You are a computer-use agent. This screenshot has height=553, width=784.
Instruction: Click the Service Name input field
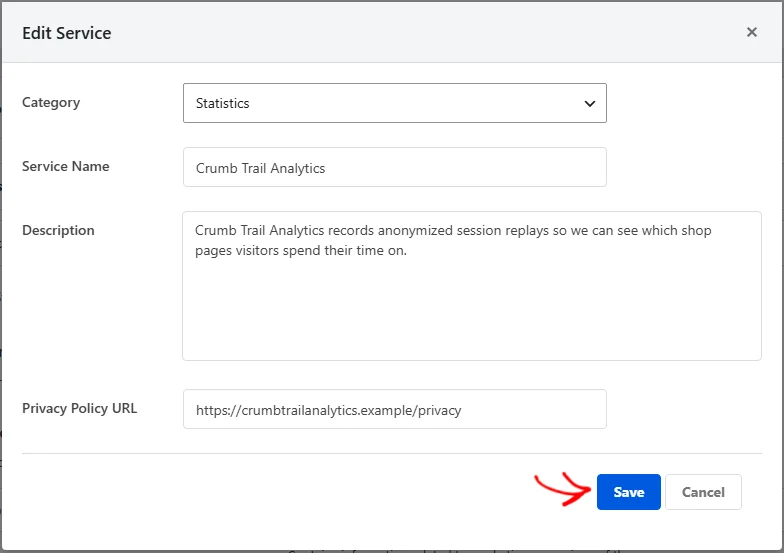[394, 167]
